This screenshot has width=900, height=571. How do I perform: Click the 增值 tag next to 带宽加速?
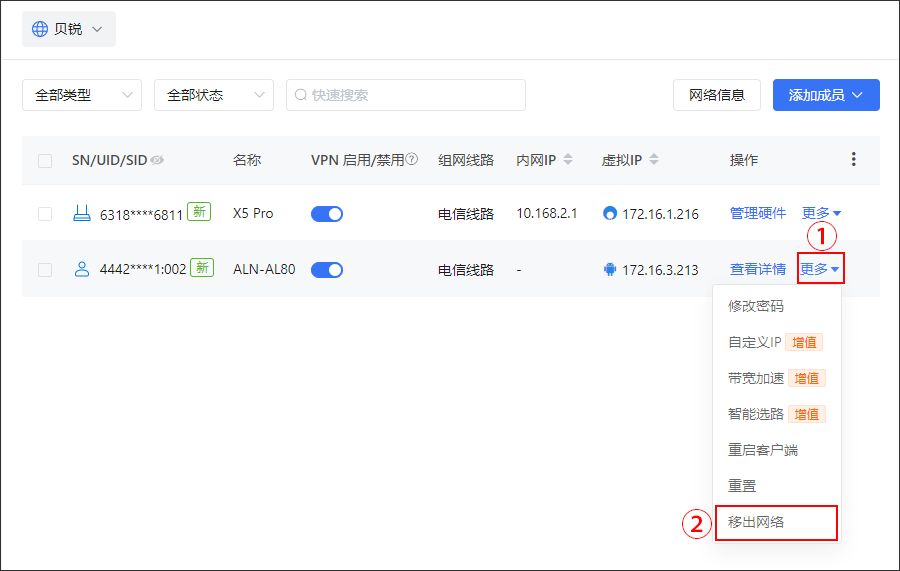pos(806,379)
